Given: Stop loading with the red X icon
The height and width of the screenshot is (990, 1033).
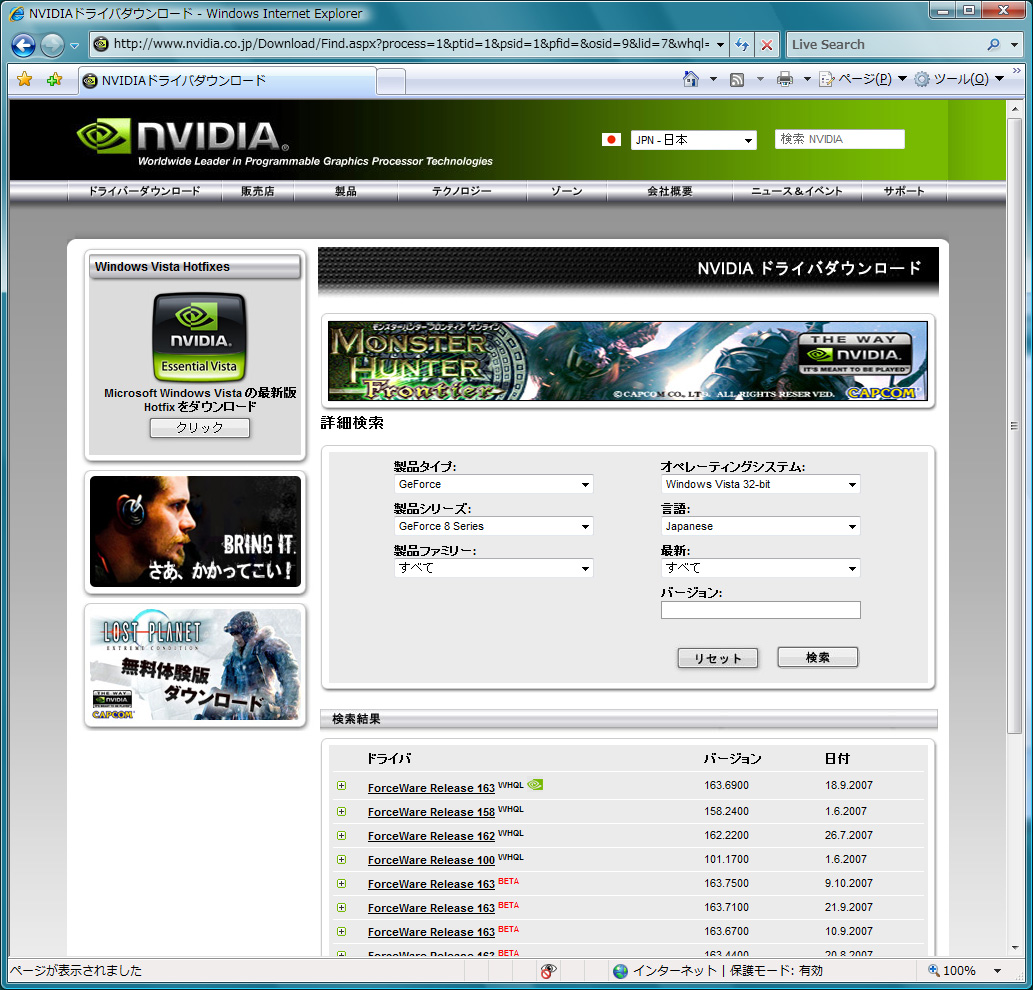Looking at the screenshot, I should coord(767,45).
